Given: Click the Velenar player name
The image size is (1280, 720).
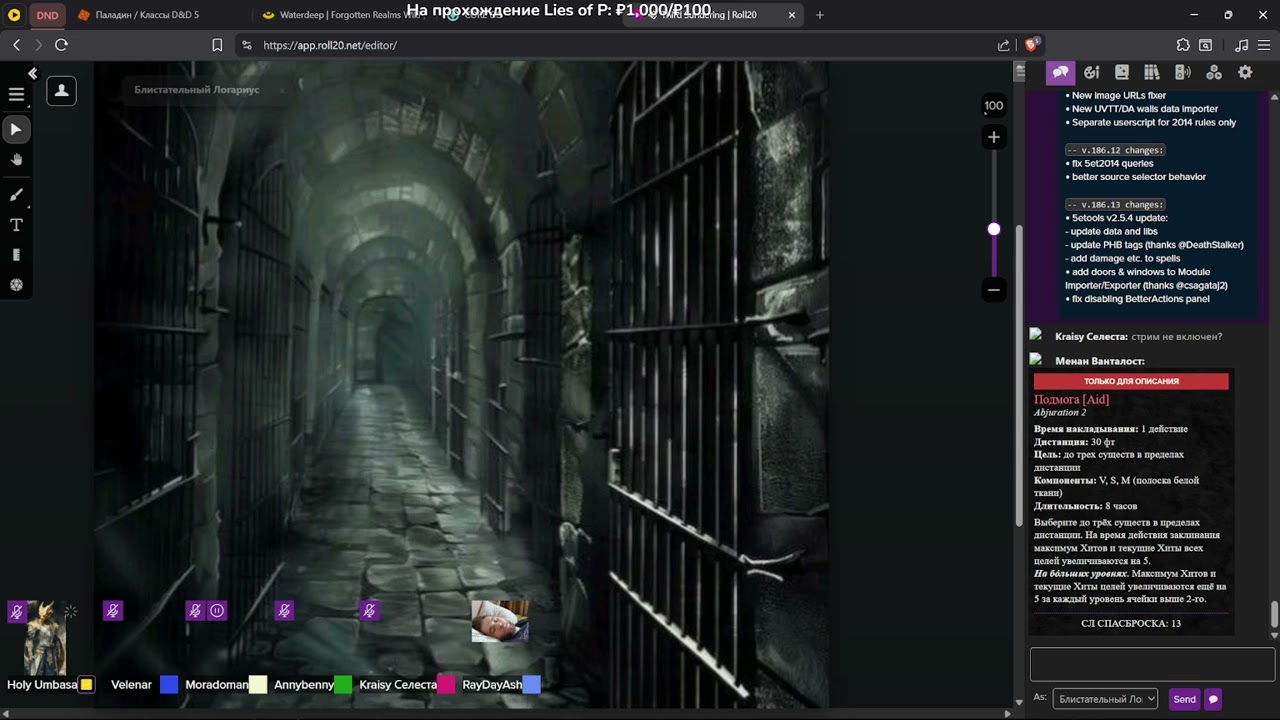Looking at the screenshot, I should point(131,685).
